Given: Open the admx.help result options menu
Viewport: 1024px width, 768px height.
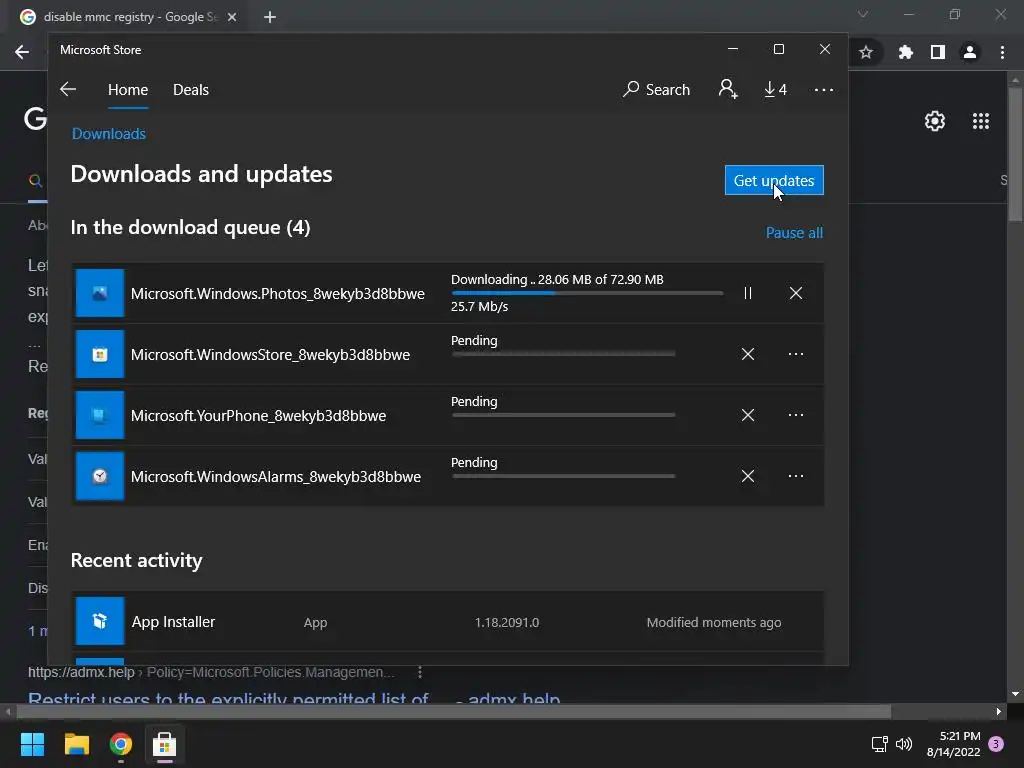Looking at the screenshot, I should click(x=420, y=672).
